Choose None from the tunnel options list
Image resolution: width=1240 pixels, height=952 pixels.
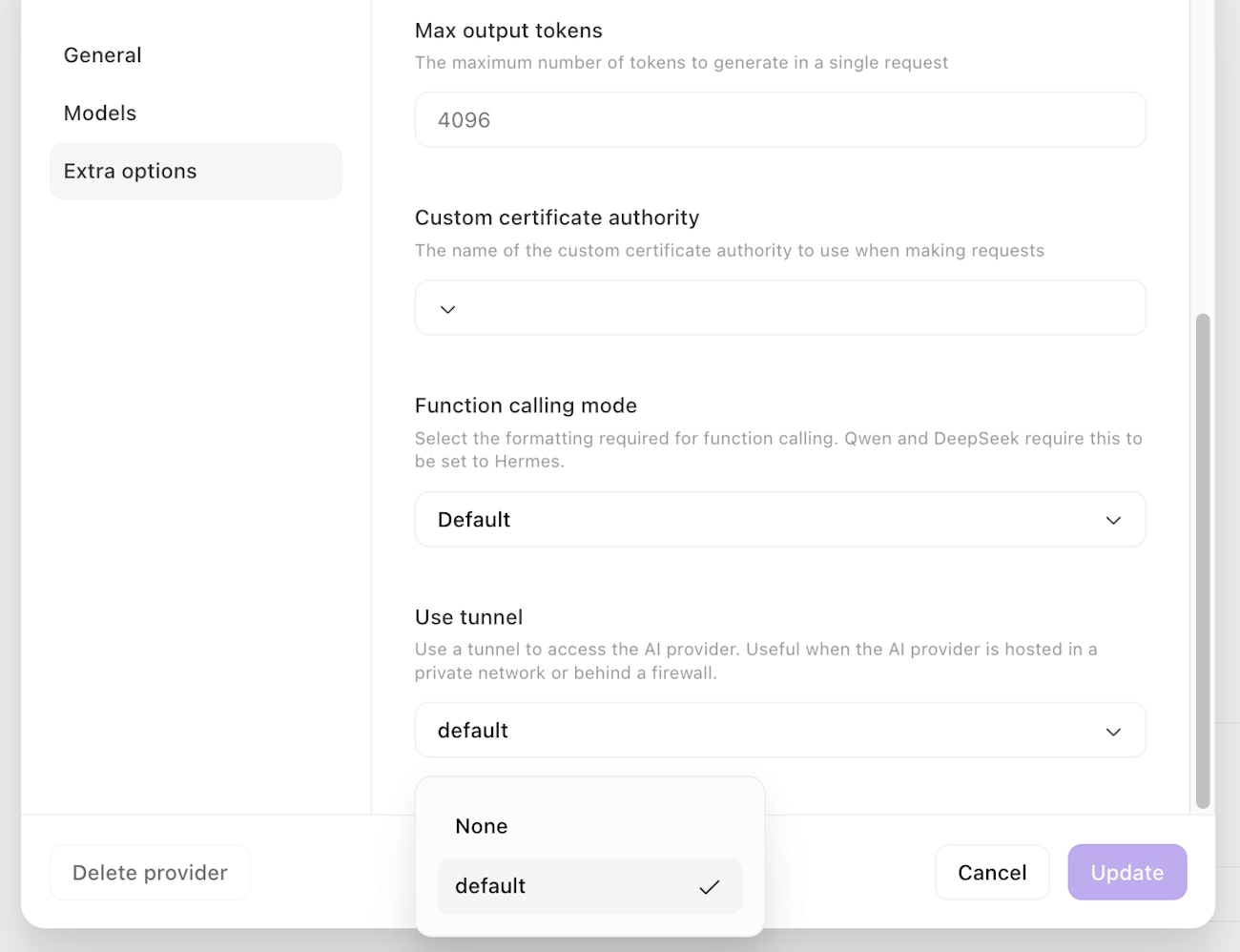pyautogui.click(x=482, y=826)
